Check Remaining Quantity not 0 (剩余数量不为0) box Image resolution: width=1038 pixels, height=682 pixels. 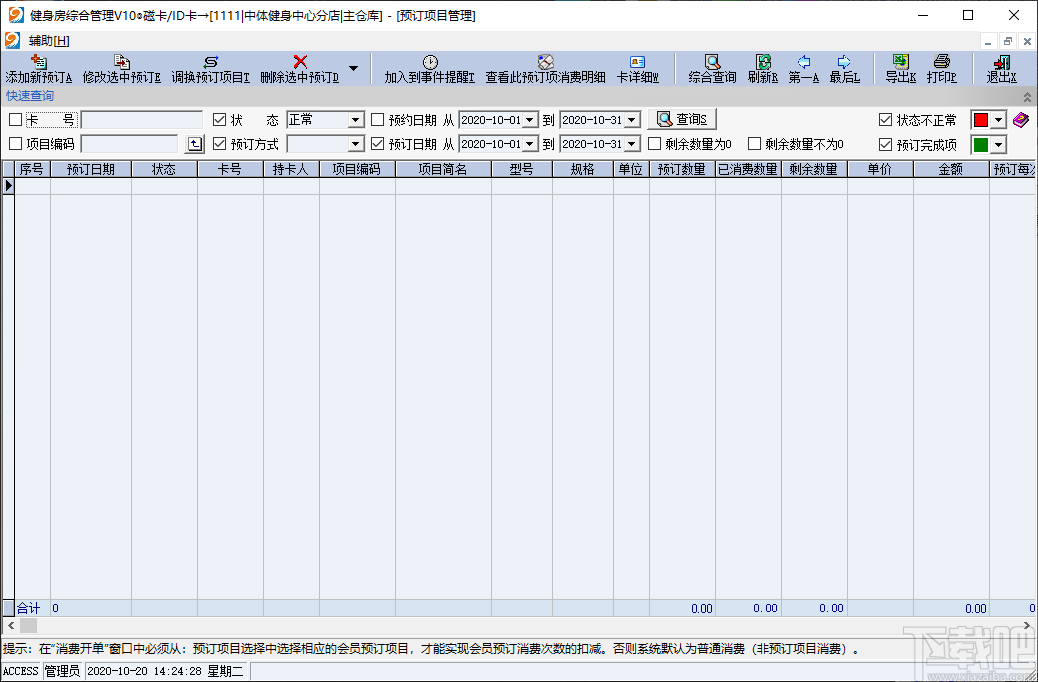(x=754, y=144)
